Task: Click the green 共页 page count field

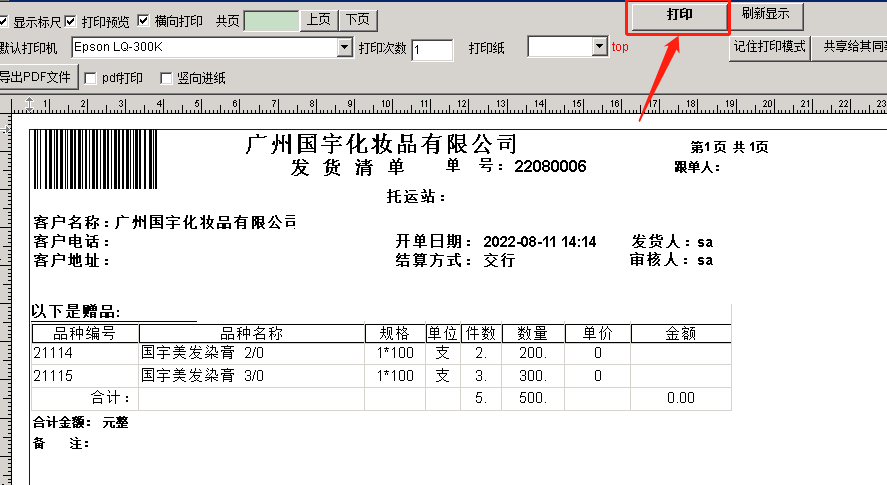Action: tap(271, 20)
